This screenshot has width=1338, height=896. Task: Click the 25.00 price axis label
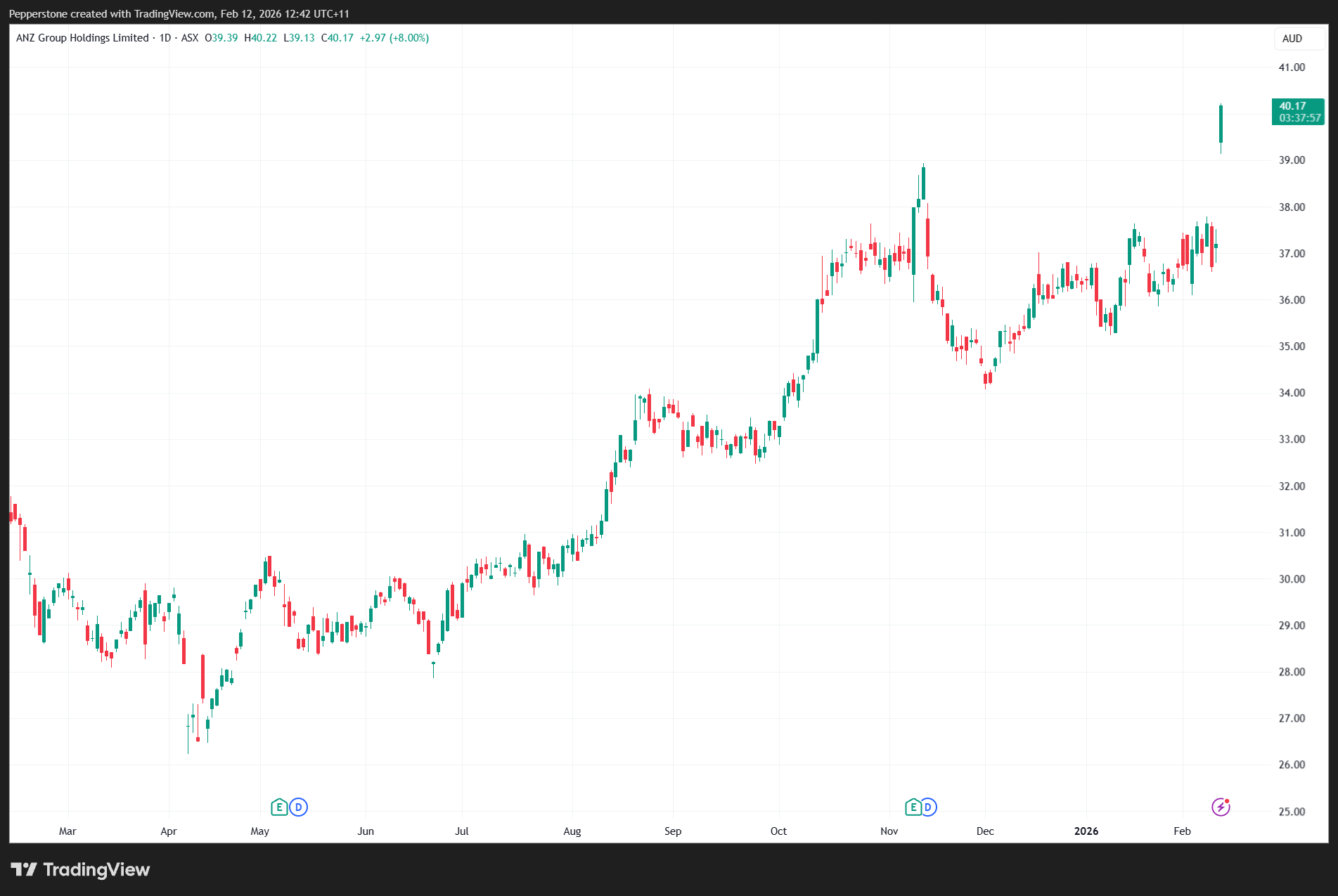click(x=1291, y=811)
